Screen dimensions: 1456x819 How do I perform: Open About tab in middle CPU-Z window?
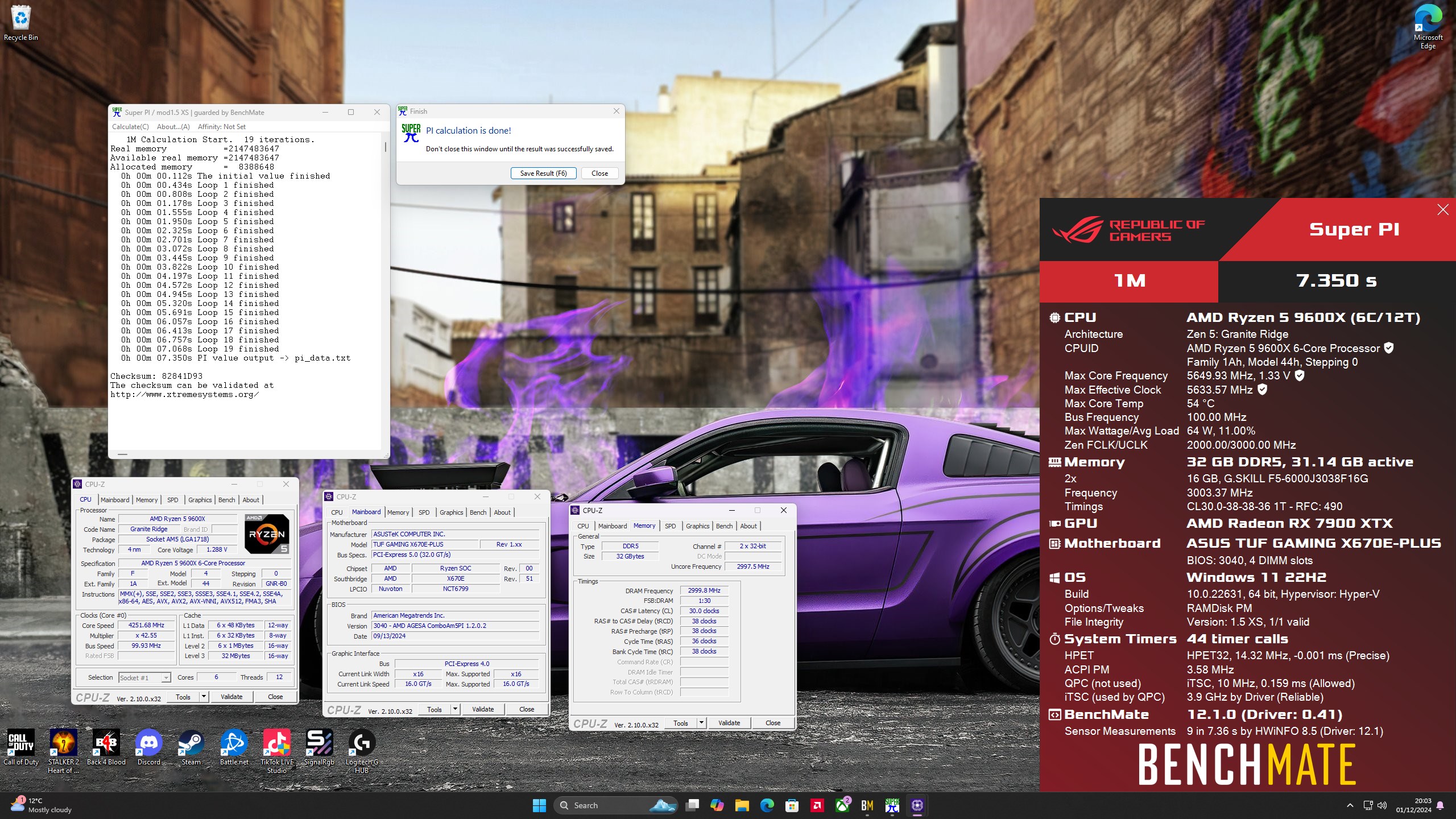coord(502,512)
